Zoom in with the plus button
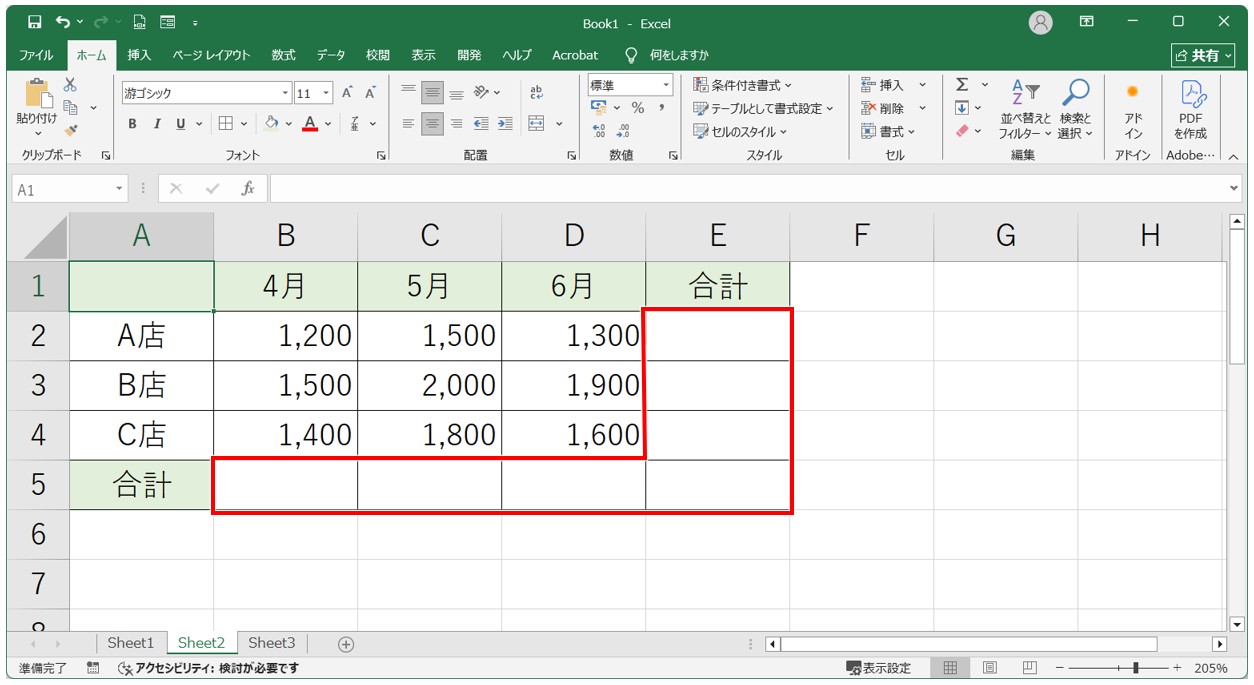 coord(1177,667)
